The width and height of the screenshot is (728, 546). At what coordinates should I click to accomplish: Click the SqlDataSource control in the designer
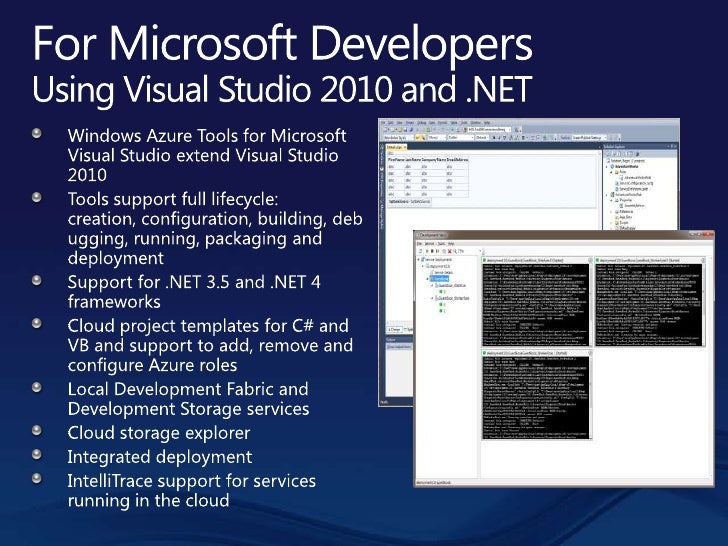tap(410, 202)
